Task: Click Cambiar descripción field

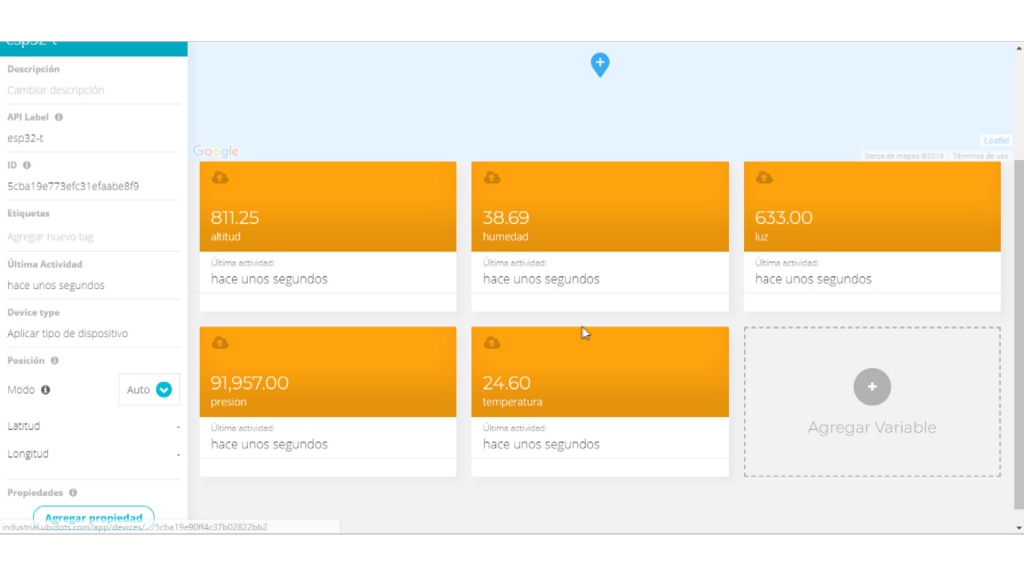Action: [56, 90]
